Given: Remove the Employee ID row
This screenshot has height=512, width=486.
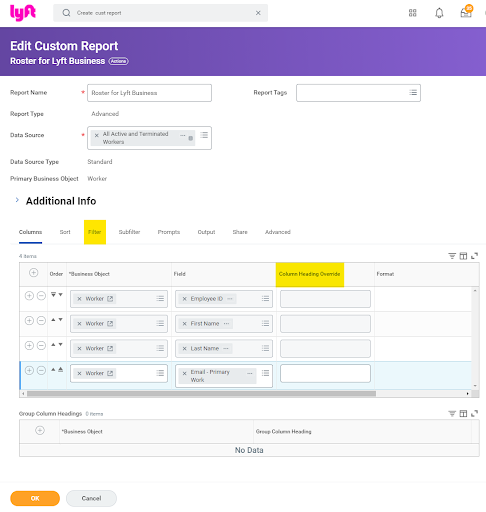Looking at the screenshot, I should (41, 296).
